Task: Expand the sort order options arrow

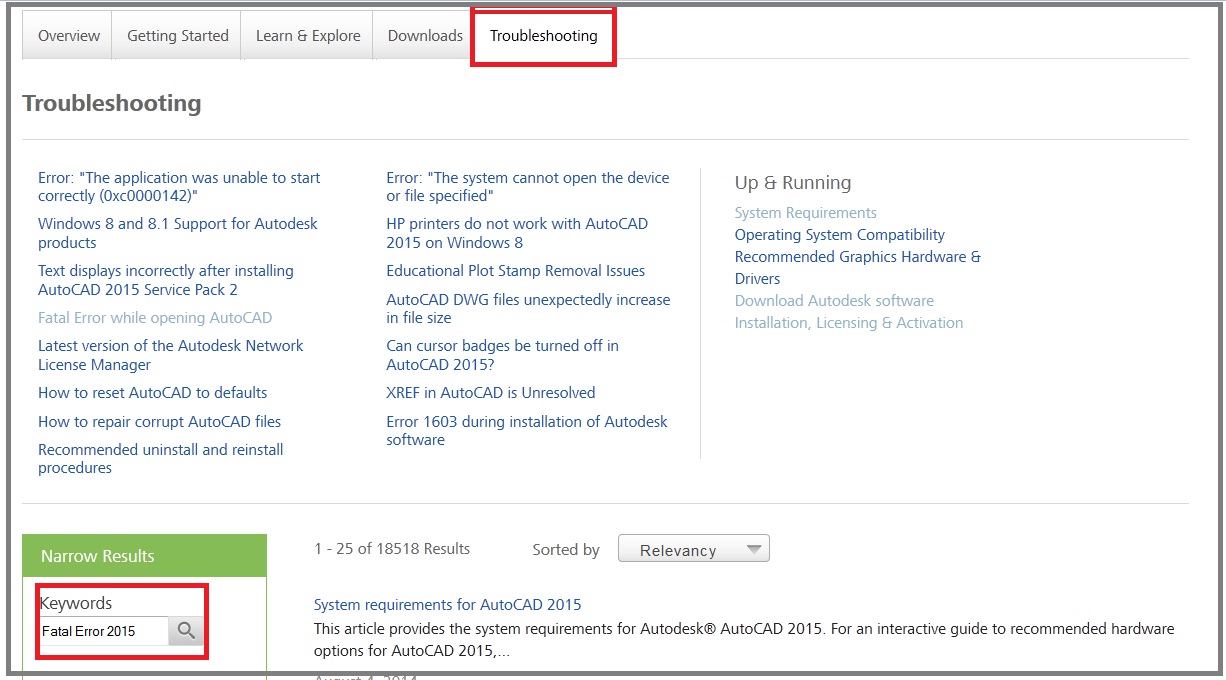Action: click(755, 548)
